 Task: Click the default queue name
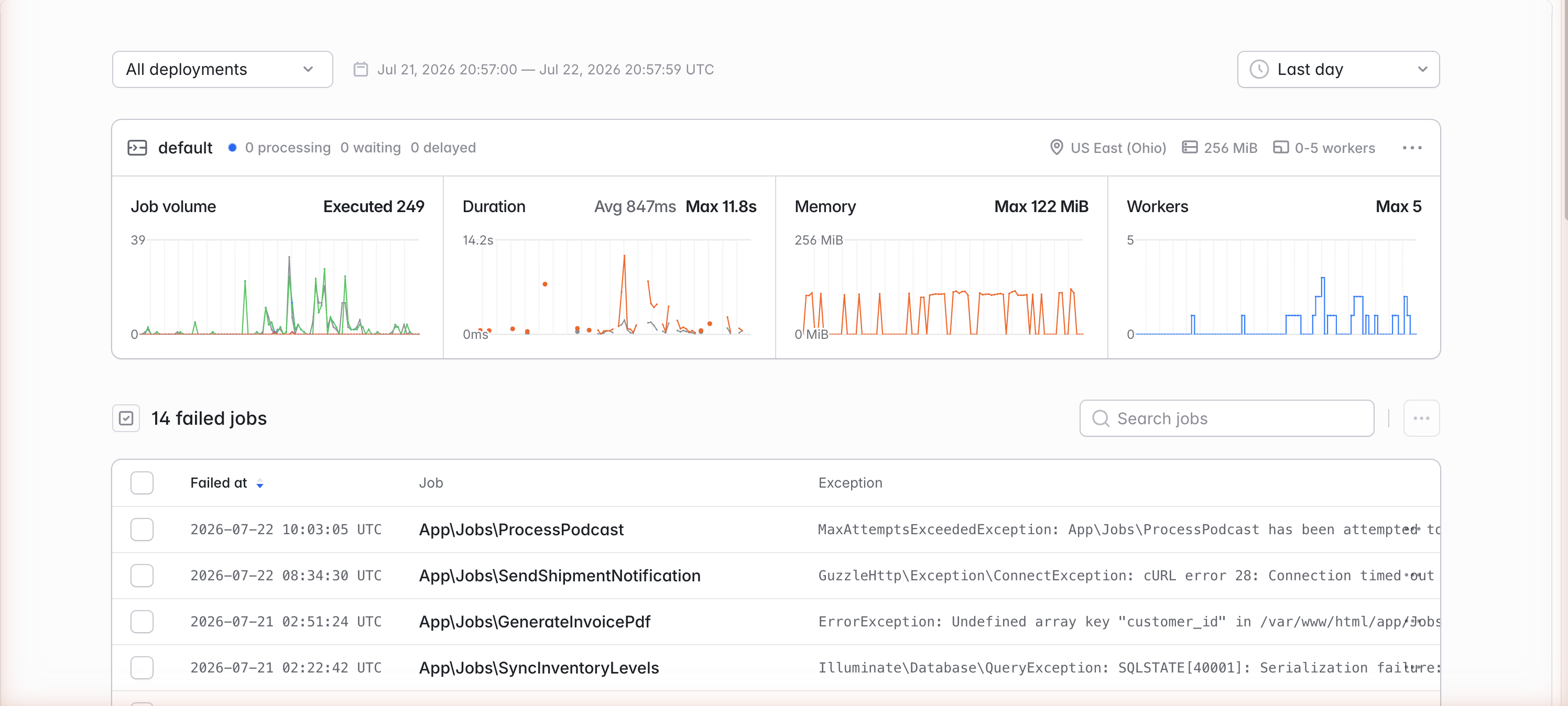click(185, 148)
